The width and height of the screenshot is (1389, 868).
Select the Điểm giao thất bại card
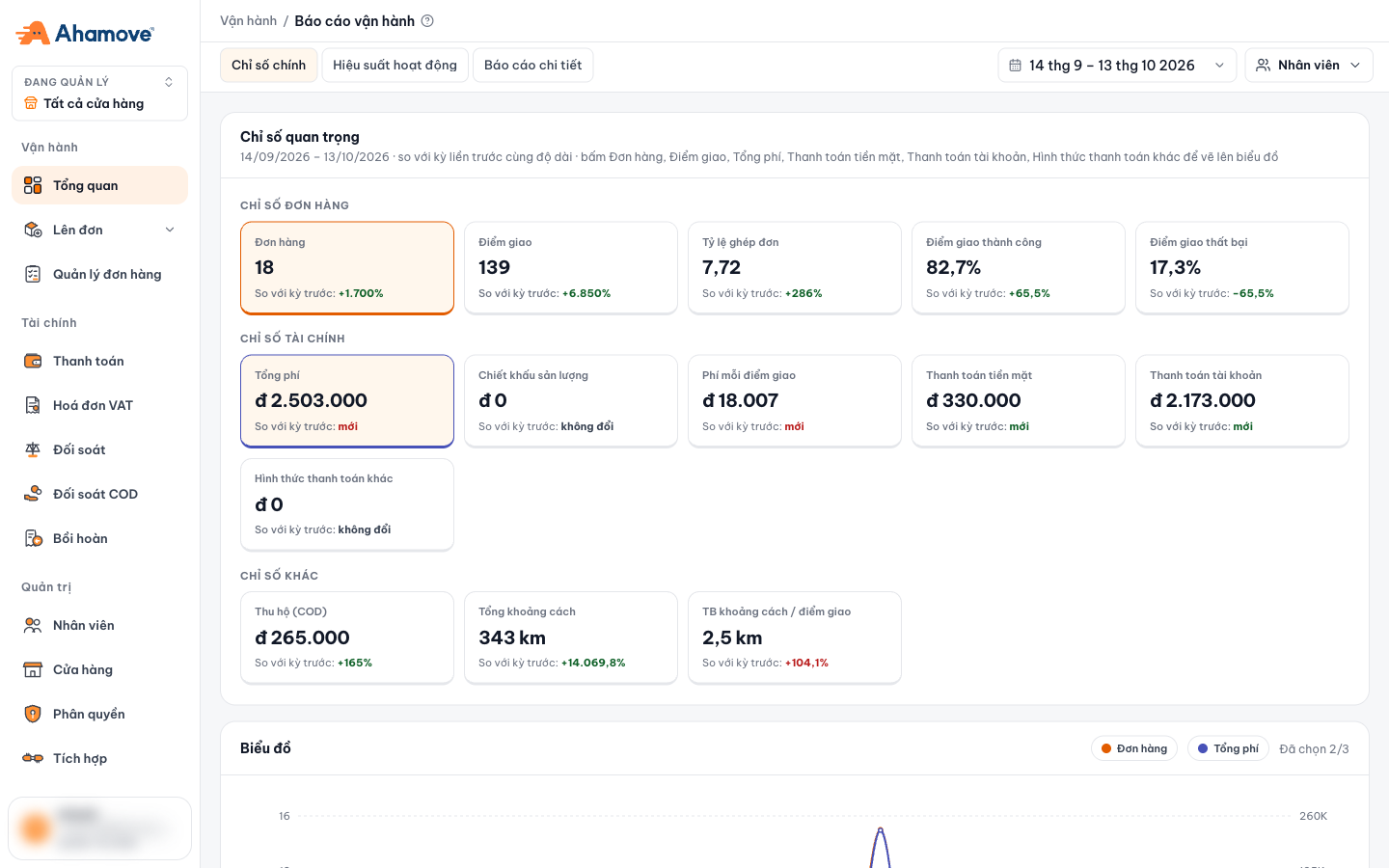(x=1242, y=268)
